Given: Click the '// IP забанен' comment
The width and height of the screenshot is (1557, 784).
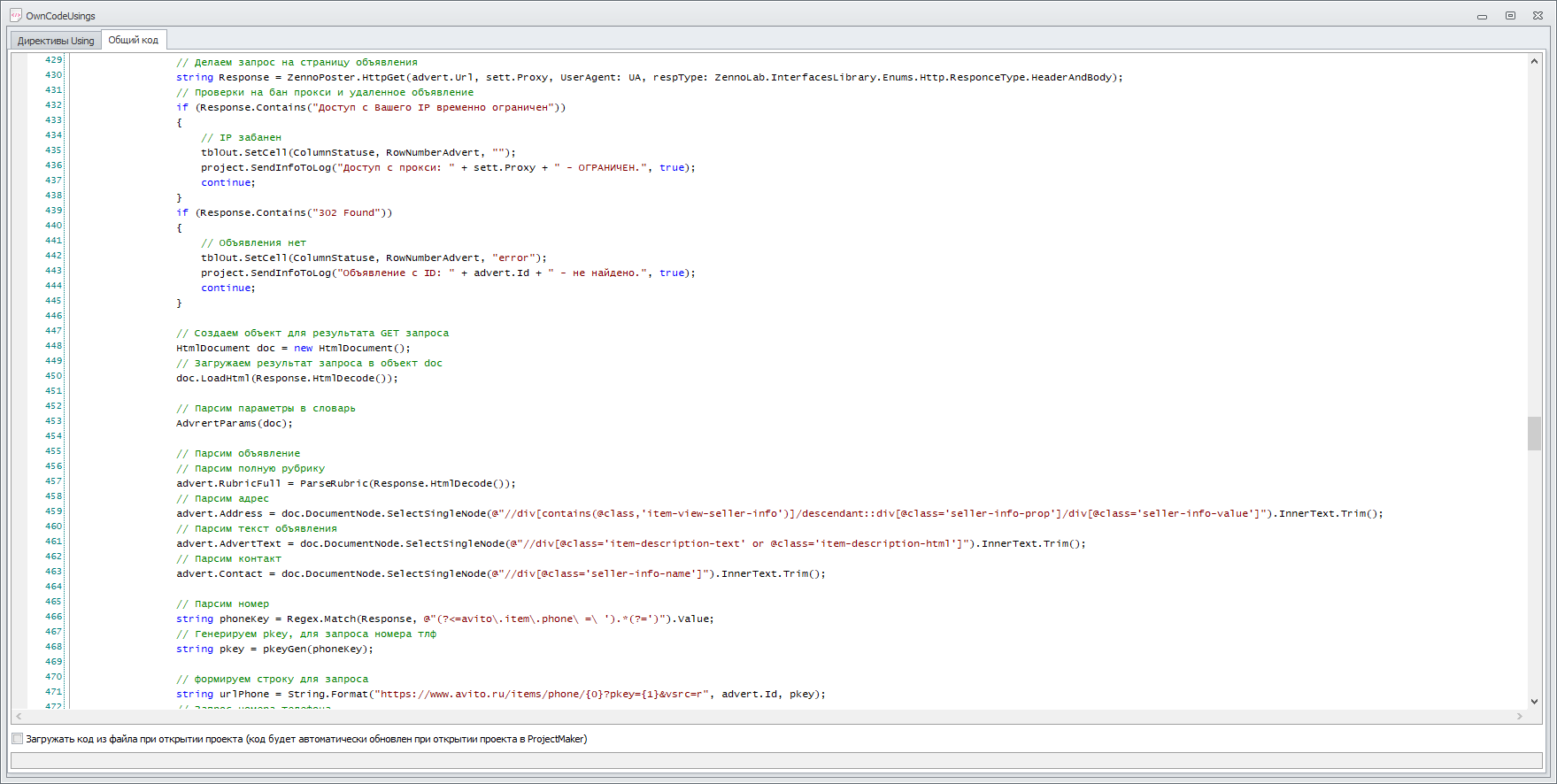Looking at the screenshot, I should pos(241,138).
